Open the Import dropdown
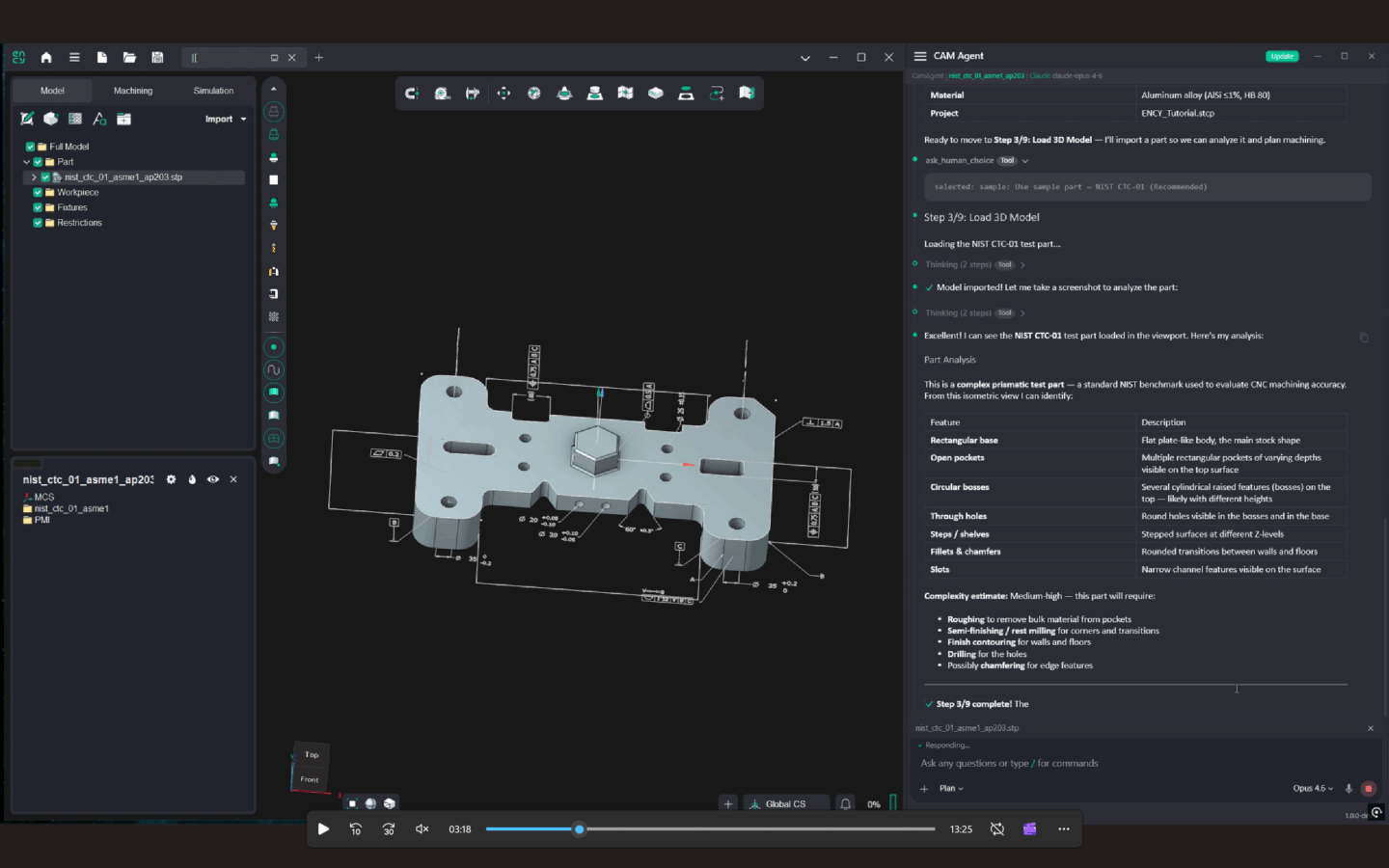 pyautogui.click(x=224, y=118)
